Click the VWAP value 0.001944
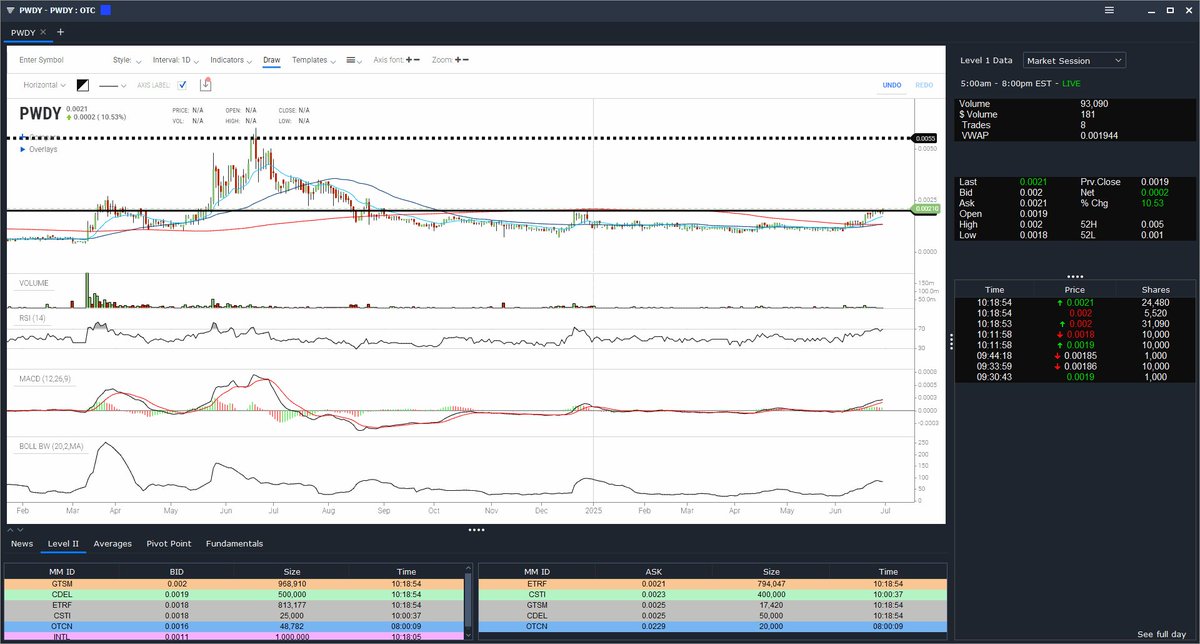The width and height of the screenshot is (1200, 644). [1100, 134]
